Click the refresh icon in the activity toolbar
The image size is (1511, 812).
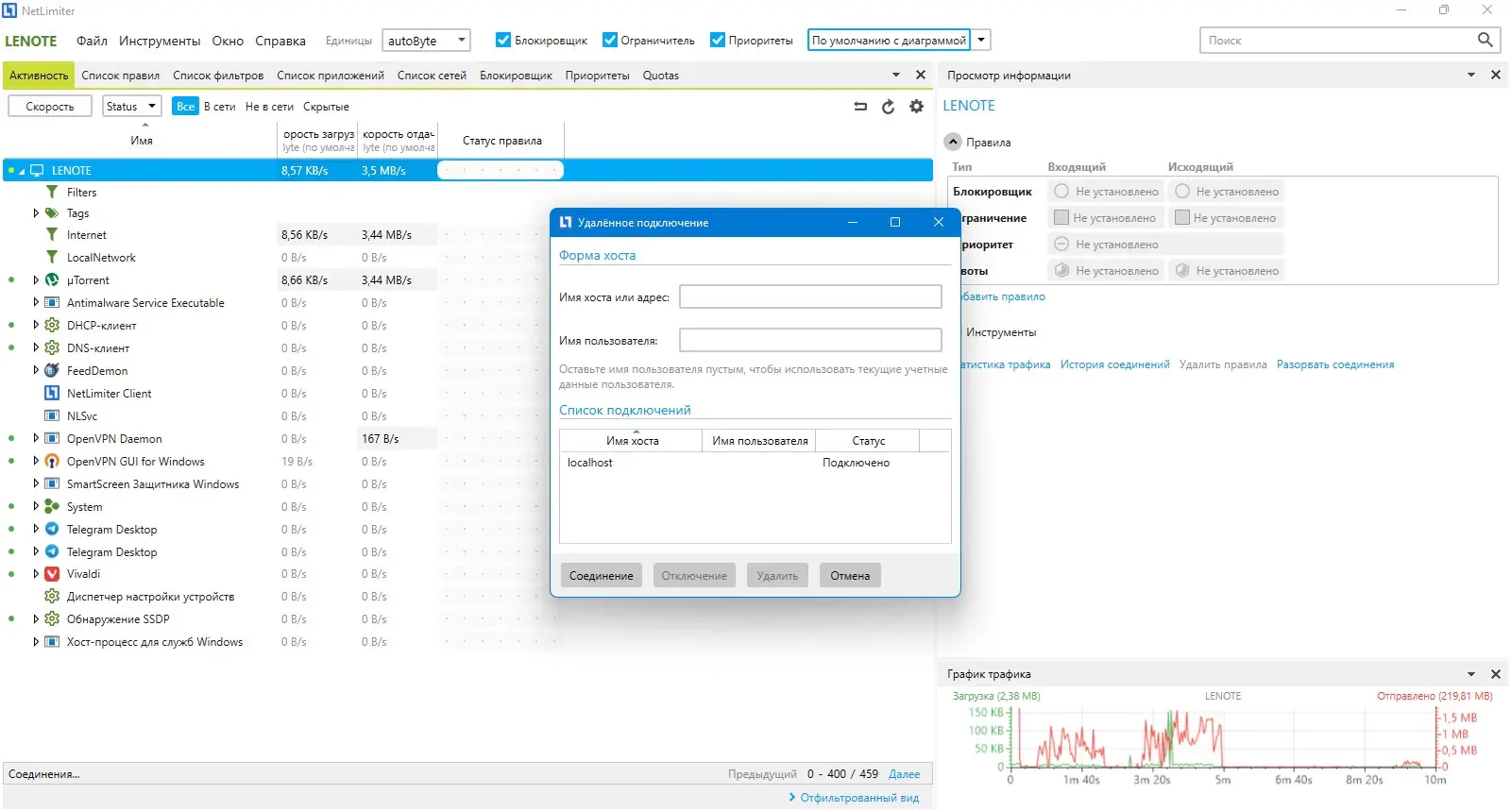888,107
